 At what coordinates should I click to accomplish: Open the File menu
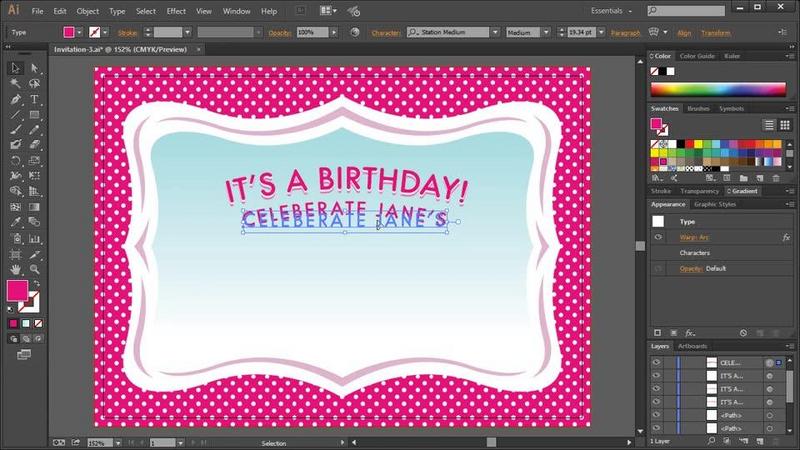pos(37,11)
